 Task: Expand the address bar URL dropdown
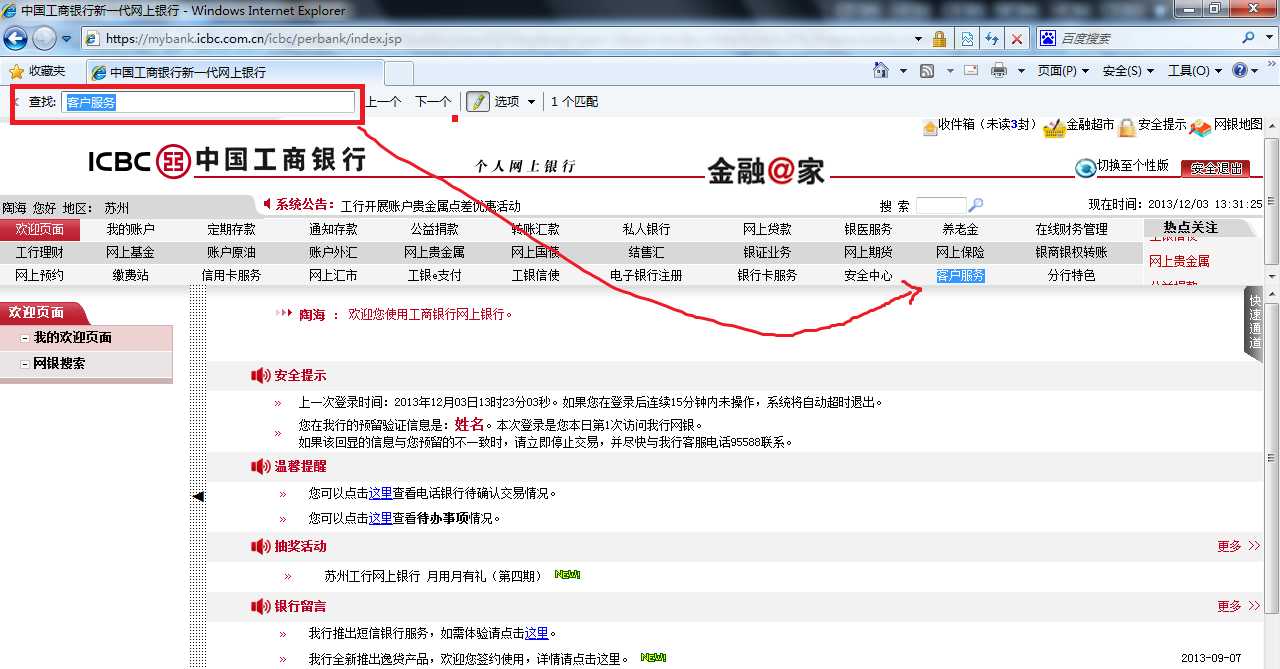pos(918,39)
